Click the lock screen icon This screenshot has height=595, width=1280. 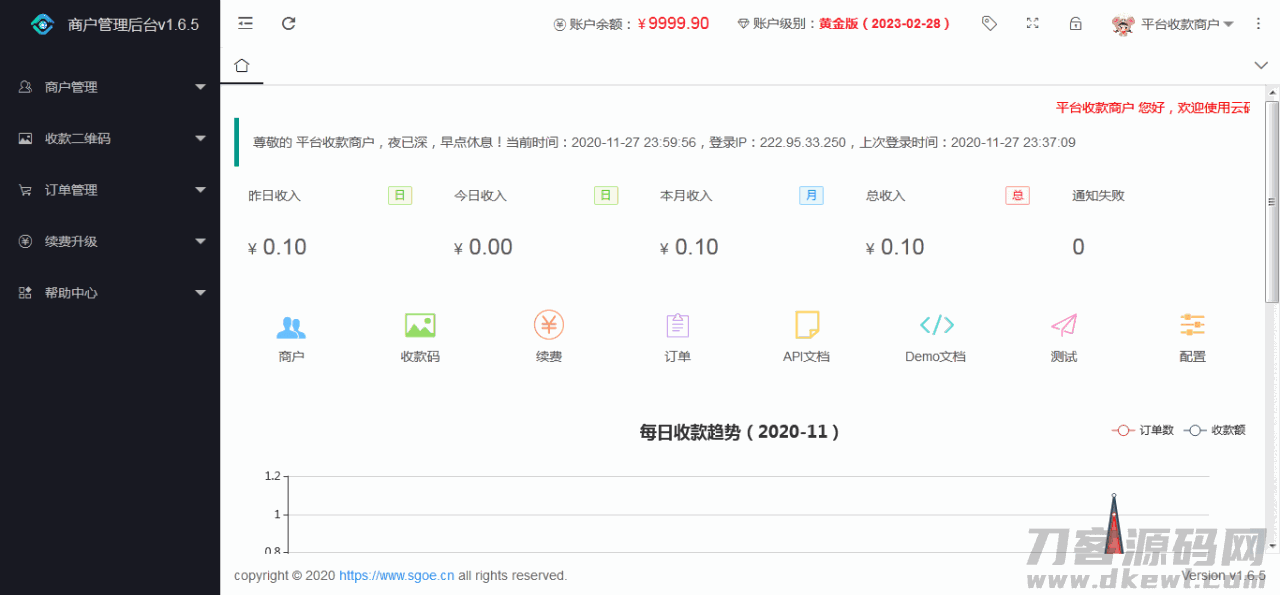[x=1076, y=23]
